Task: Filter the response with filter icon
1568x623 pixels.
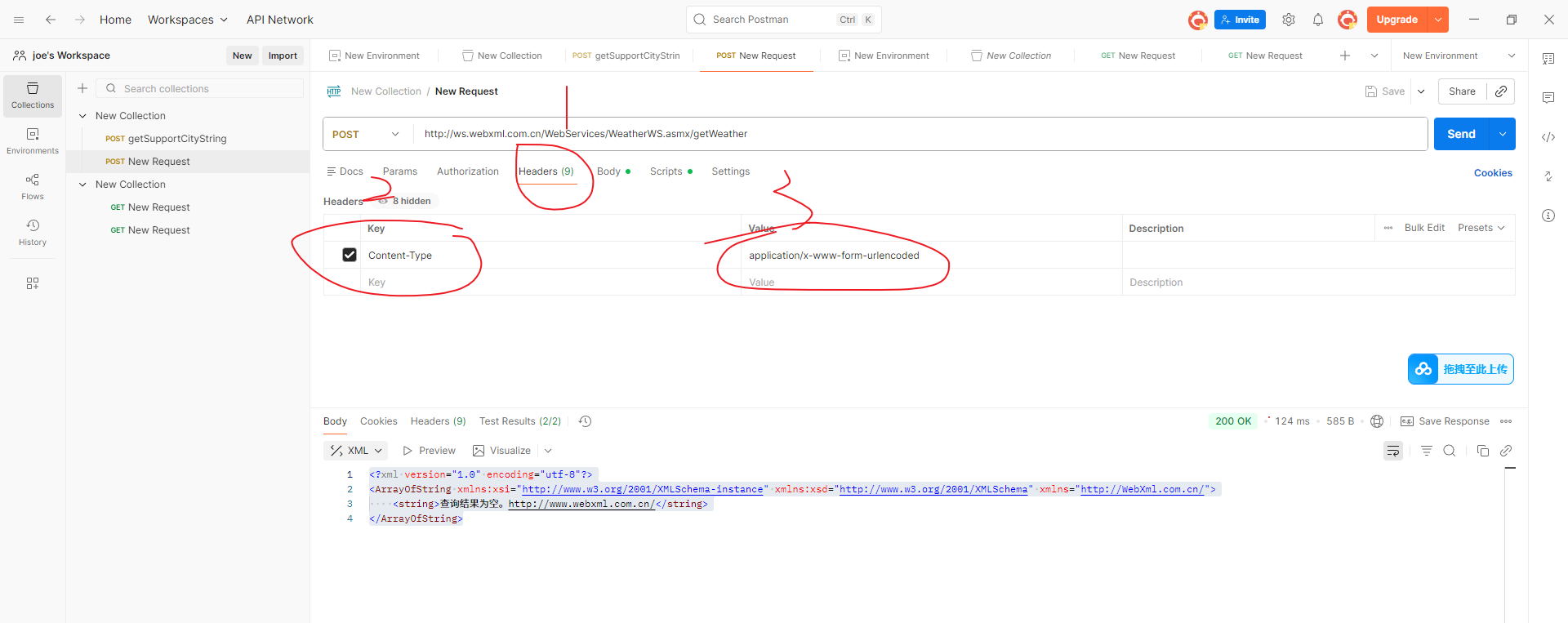Action: 1427,451
